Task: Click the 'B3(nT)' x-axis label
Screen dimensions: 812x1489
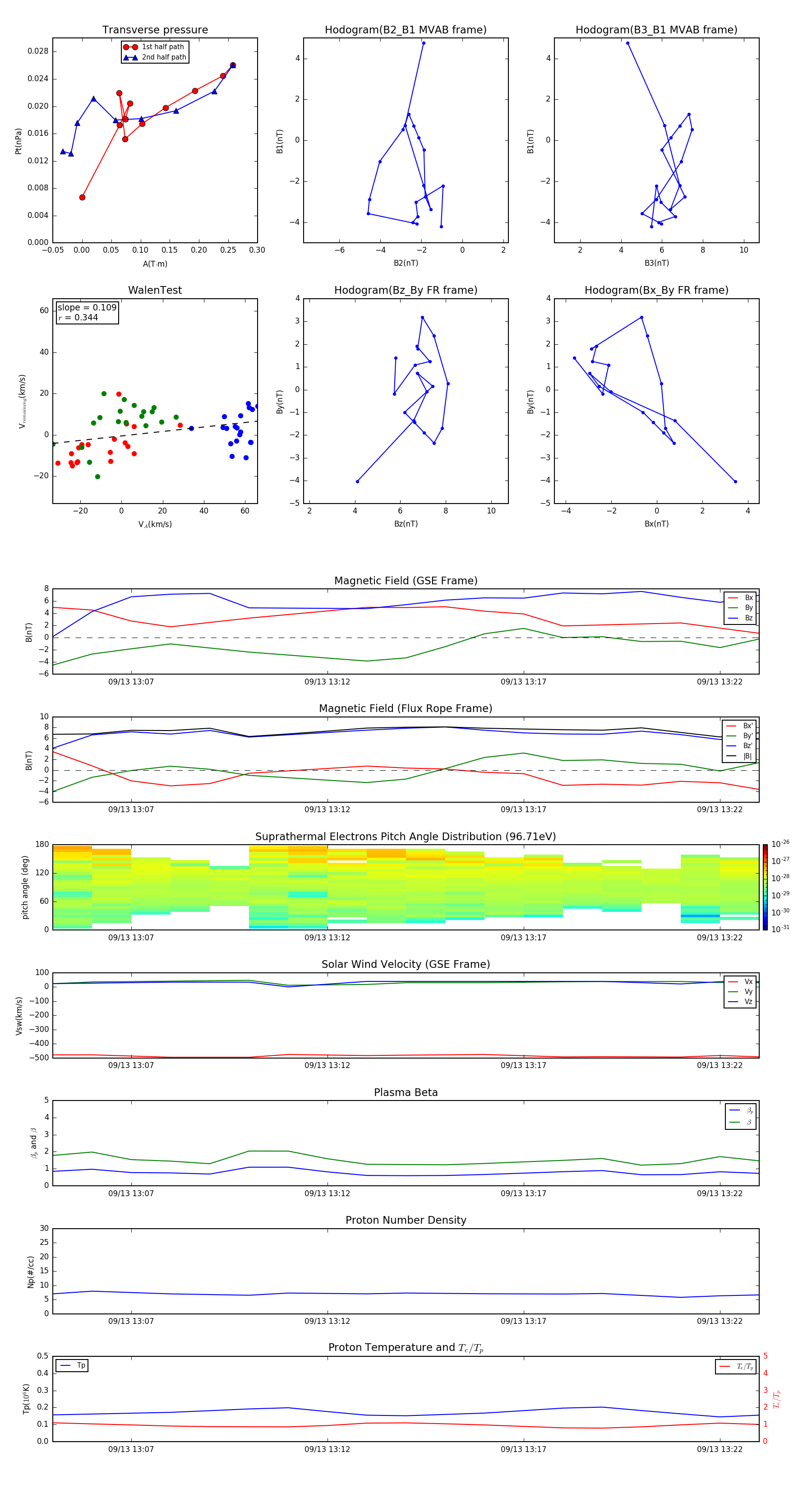Action: (656, 263)
